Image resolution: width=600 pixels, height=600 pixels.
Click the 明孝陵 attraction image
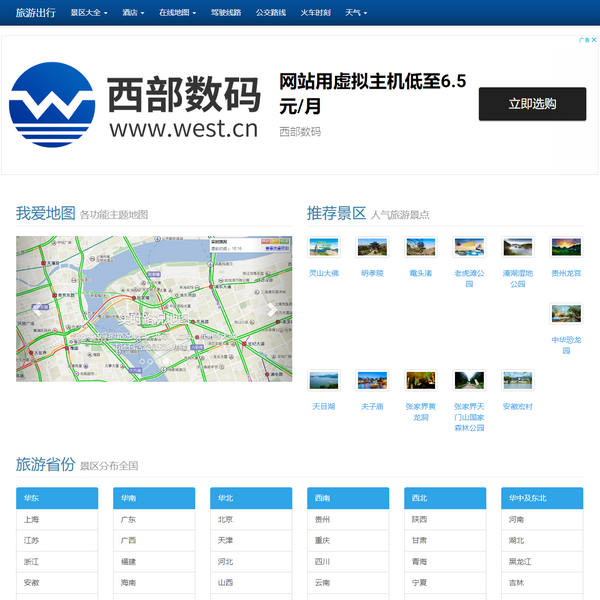click(x=372, y=247)
